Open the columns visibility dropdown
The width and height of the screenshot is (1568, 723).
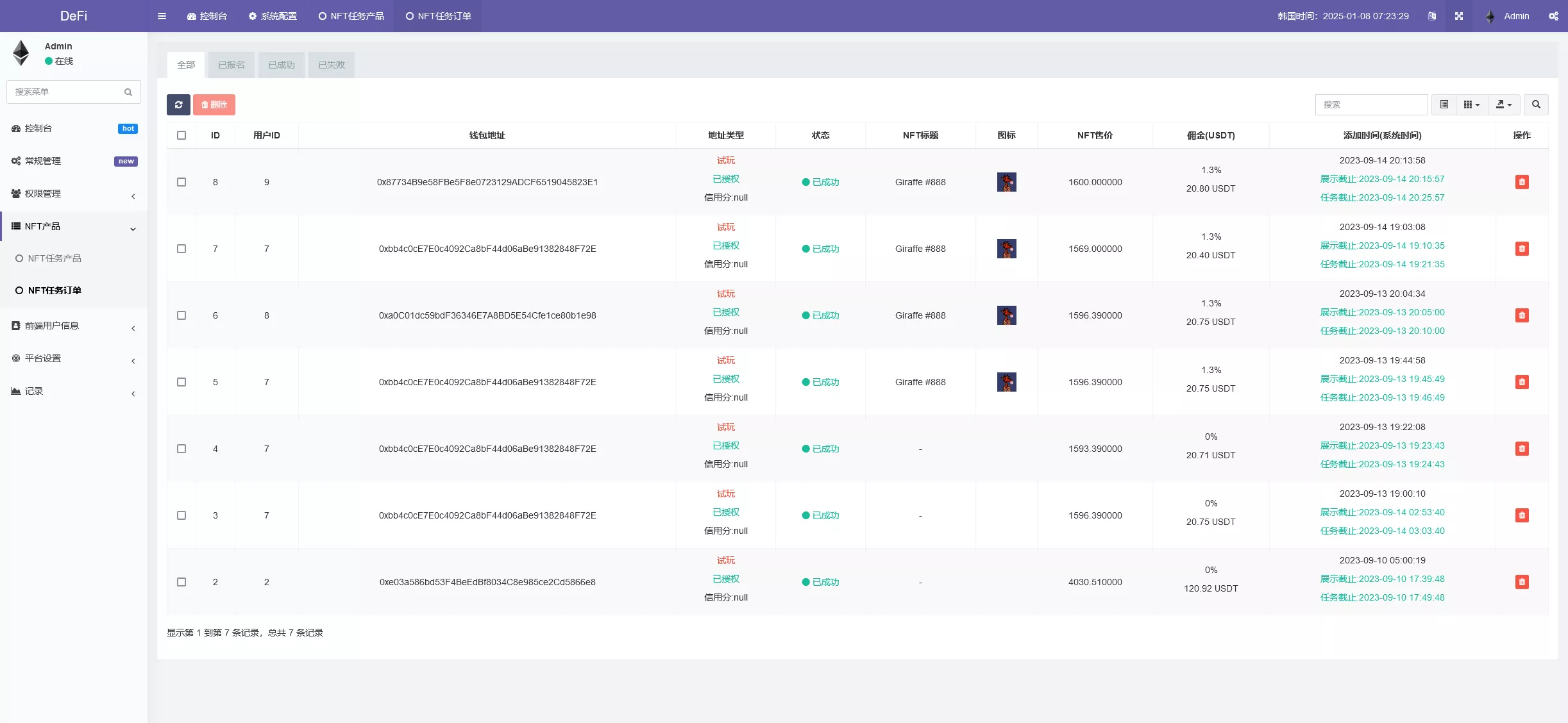tap(1472, 104)
